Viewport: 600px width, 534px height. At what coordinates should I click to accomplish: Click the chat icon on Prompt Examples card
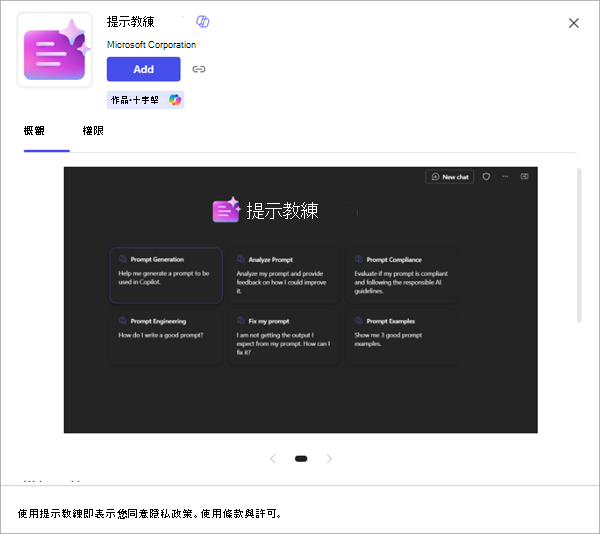tap(359, 321)
